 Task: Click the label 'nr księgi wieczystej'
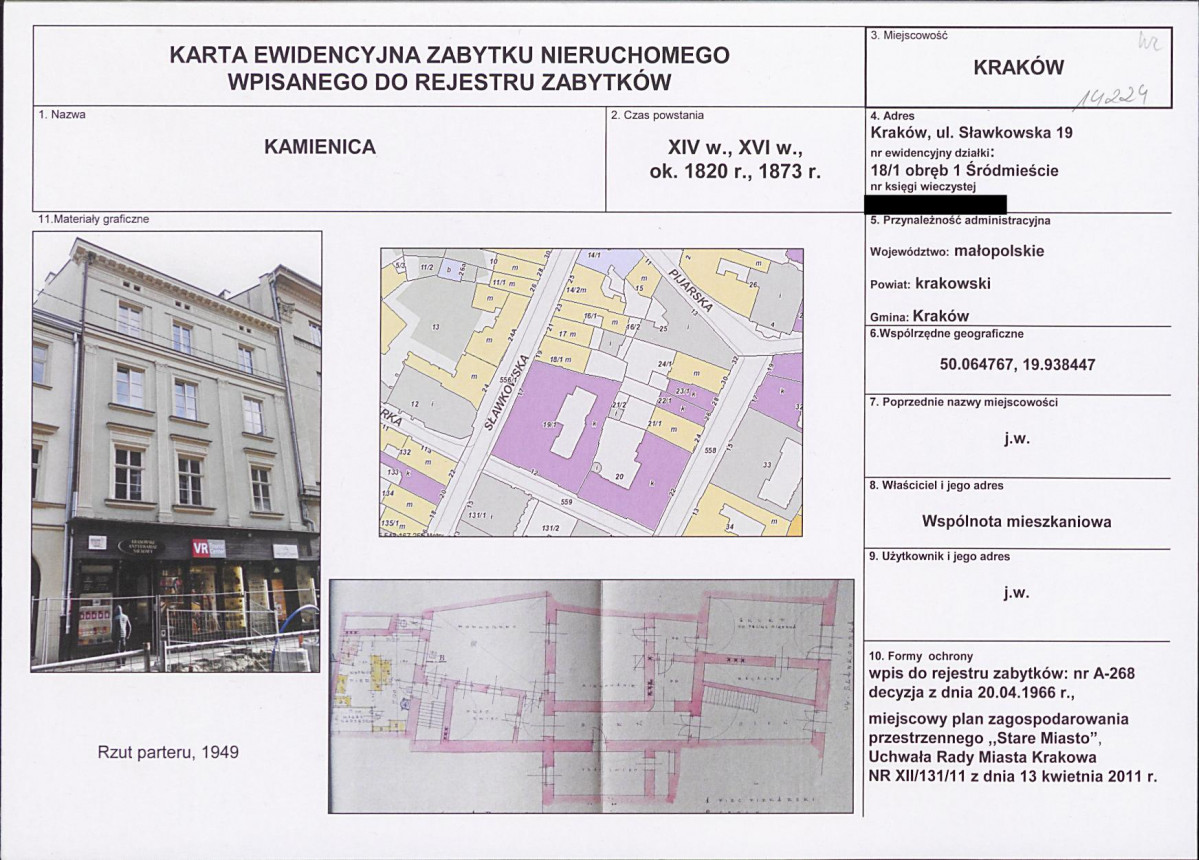point(923,187)
